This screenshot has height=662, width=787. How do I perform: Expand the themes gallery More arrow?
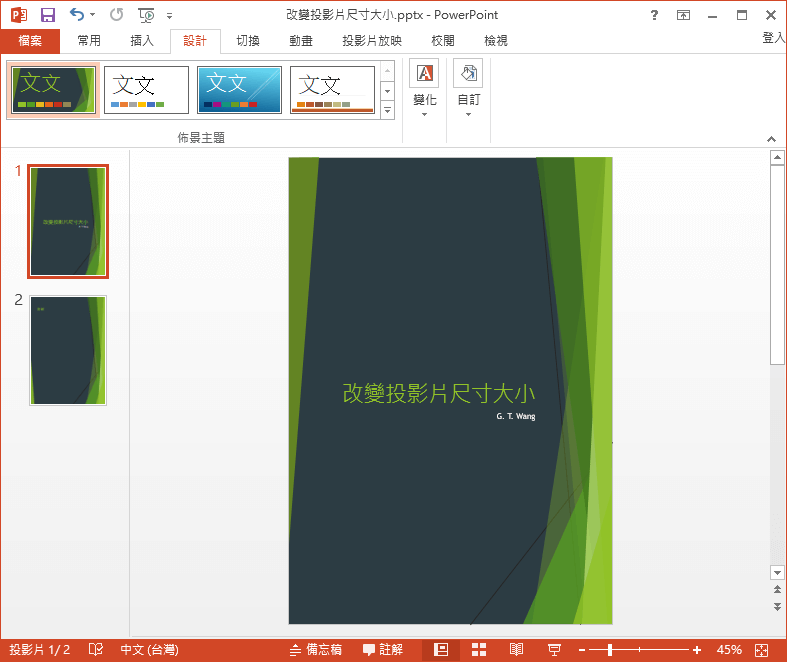(x=387, y=110)
